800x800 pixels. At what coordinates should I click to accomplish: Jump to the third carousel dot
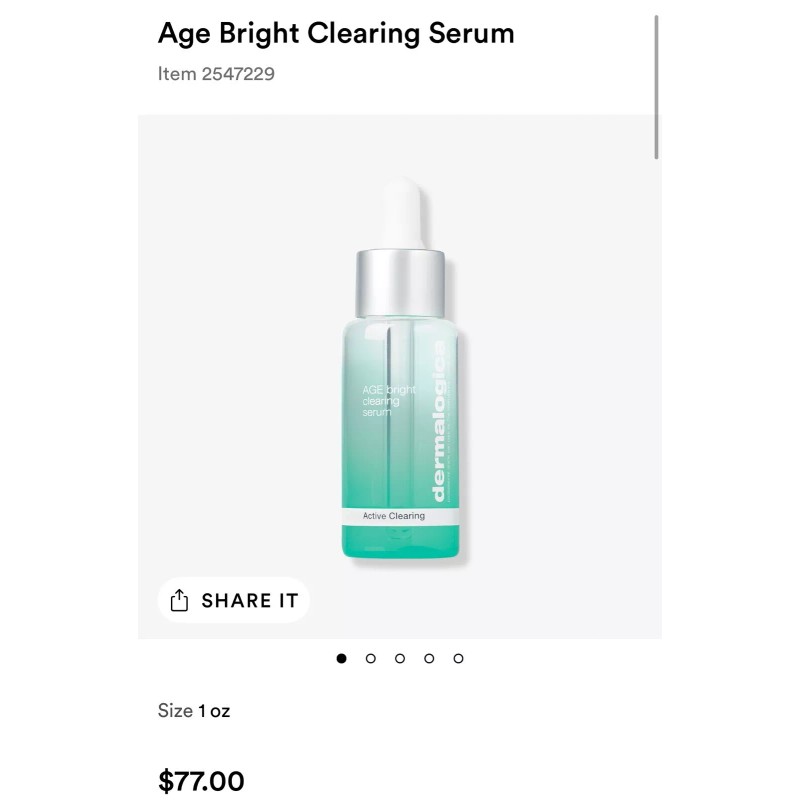tap(400, 658)
